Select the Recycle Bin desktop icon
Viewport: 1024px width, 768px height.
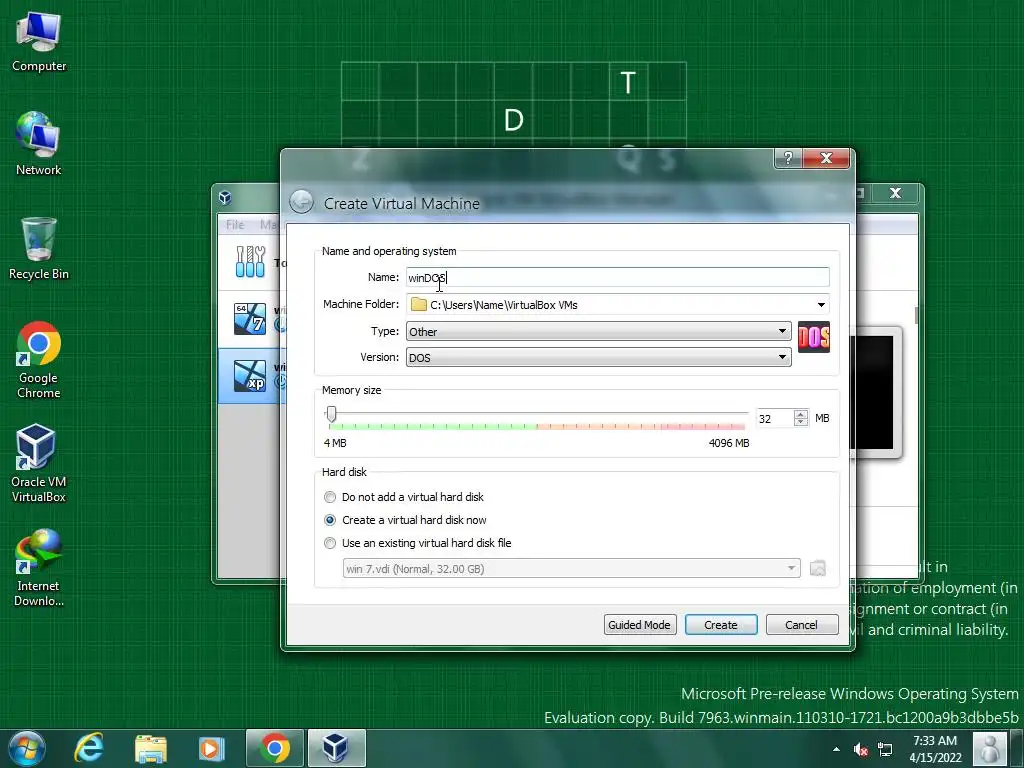point(39,248)
